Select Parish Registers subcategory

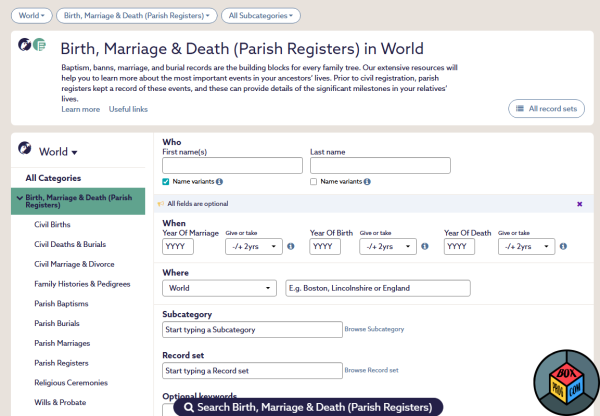(x=61, y=363)
